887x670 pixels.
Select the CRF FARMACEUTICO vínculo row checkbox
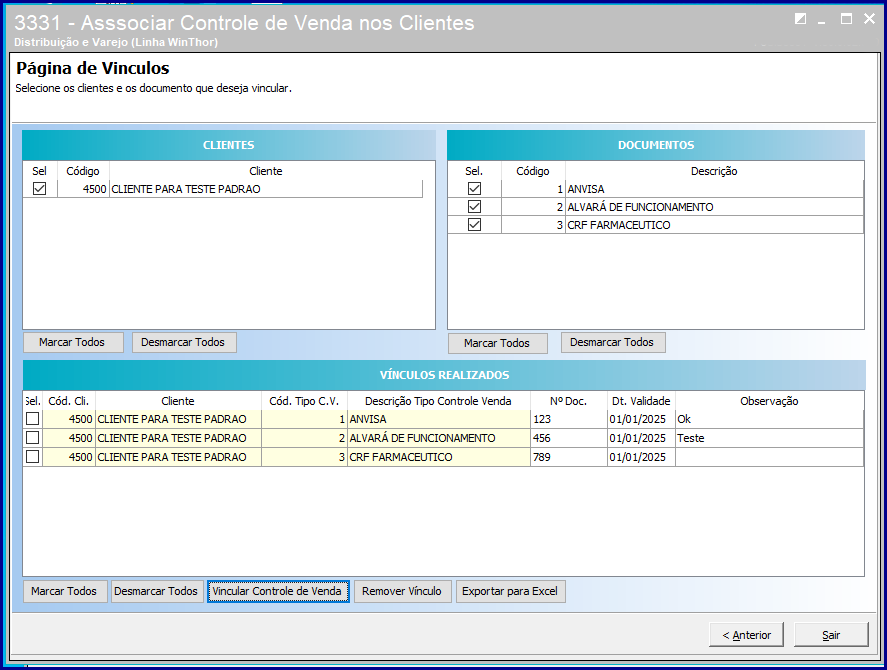(32, 457)
